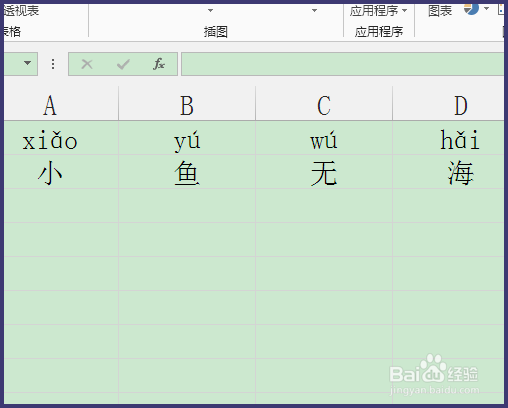Select cell containing xiǎo
Viewport: 508px width, 408px height.
pos(61,138)
